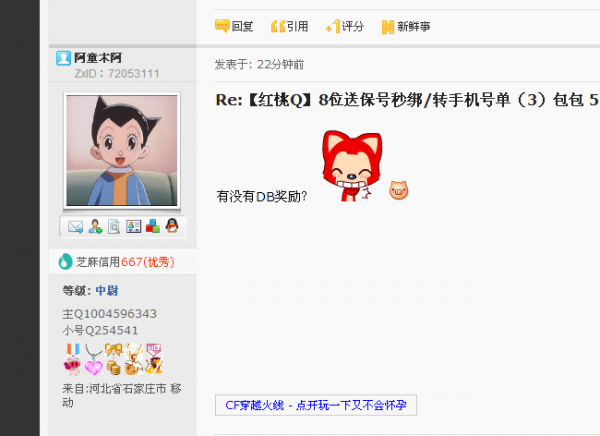This screenshot has height=436, width=600.
Task: Open the profile card icon
Action: [x=134, y=227]
